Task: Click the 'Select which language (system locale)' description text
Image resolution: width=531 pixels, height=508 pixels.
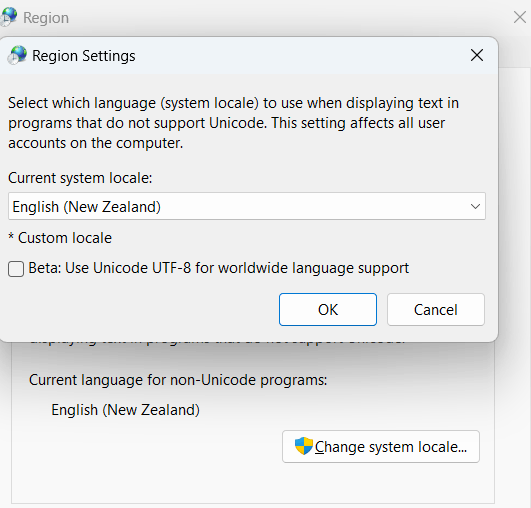Action: pos(233,123)
